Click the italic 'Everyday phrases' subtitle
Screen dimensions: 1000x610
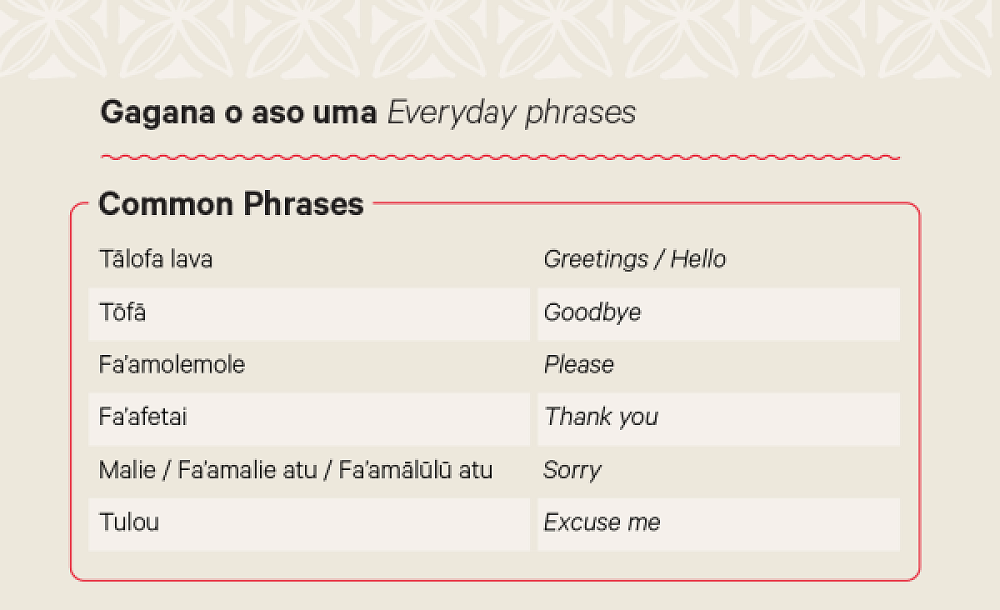click(x=511, y=113)
